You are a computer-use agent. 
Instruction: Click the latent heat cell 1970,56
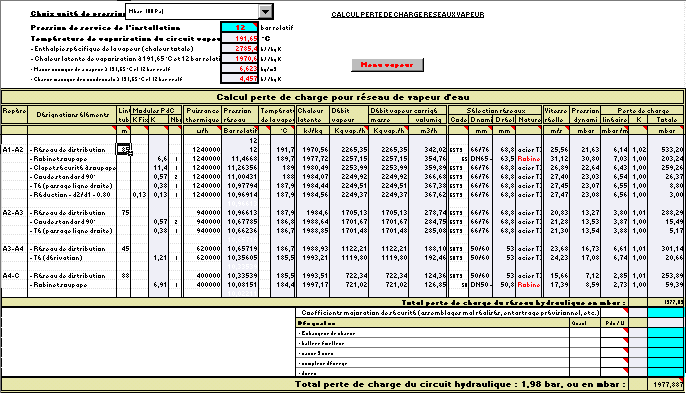[312, 150]
